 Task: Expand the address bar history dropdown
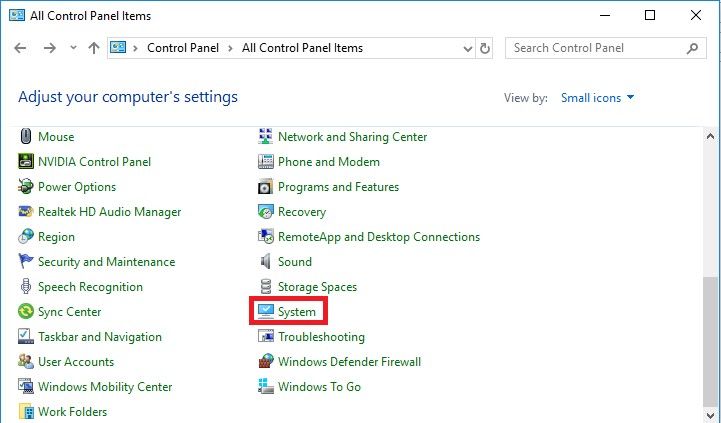[x=468, y=48]
